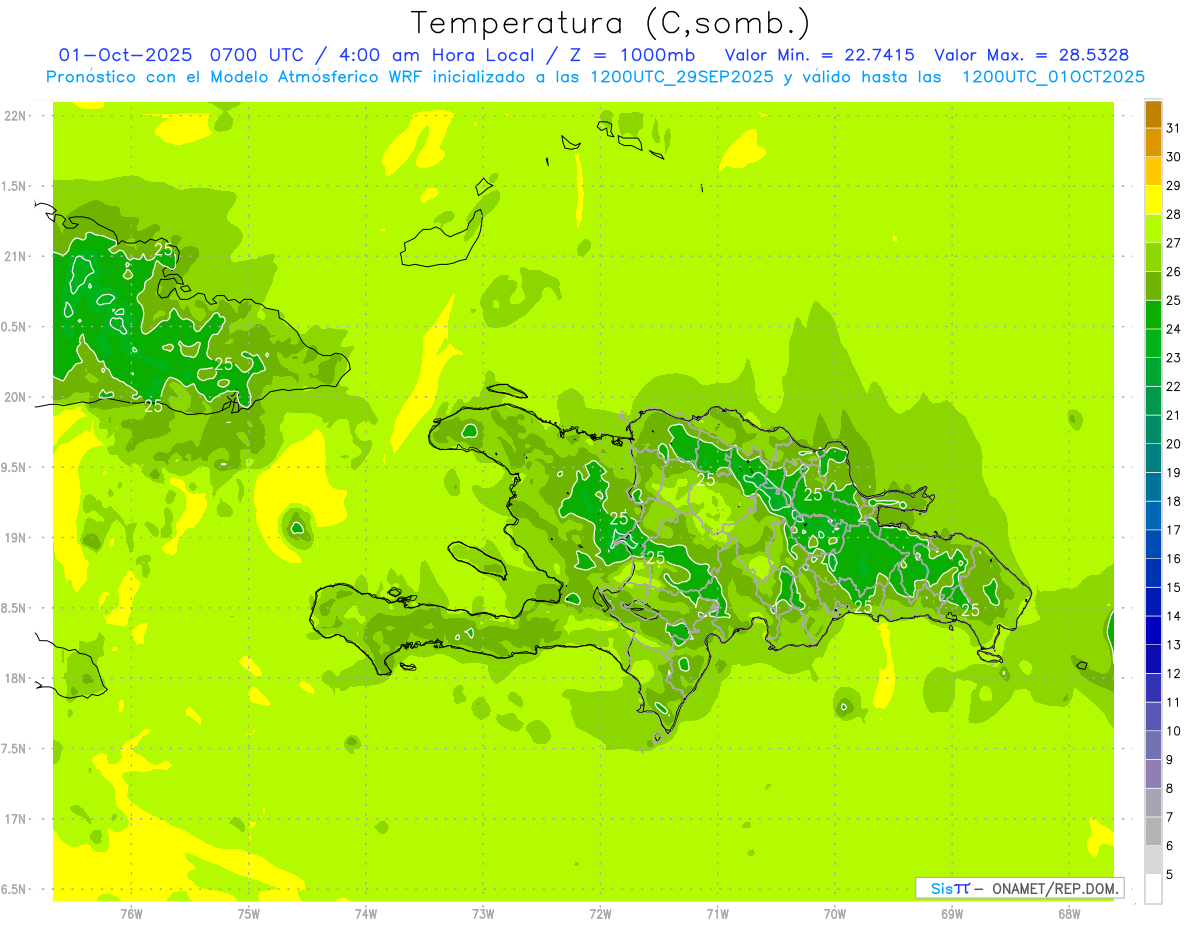Click the 76W longitude axis label
Image resolution: width=1200 pixels, height=927 pixels.
(131, 914)
